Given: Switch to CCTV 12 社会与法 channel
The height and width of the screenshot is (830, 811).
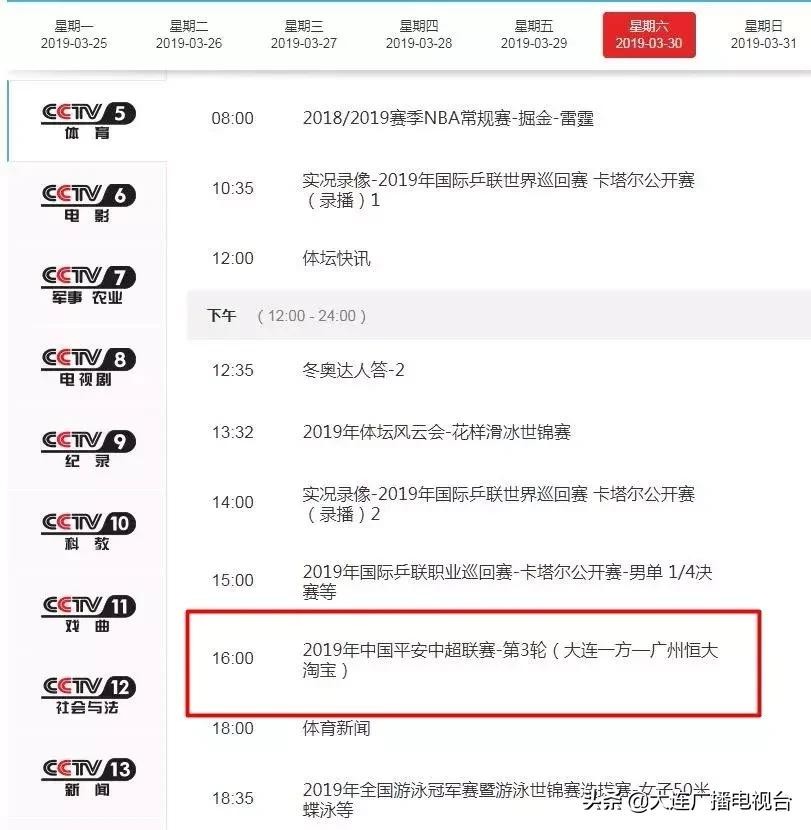Looking at the screenshot, I should tap(88, 695).
